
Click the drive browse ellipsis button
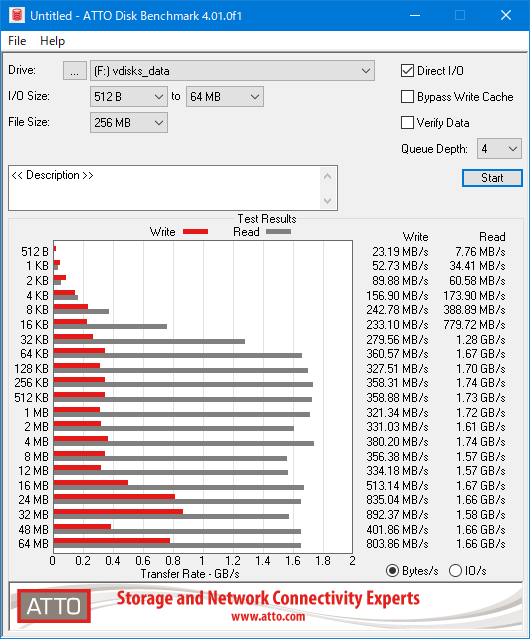(75, 71)
